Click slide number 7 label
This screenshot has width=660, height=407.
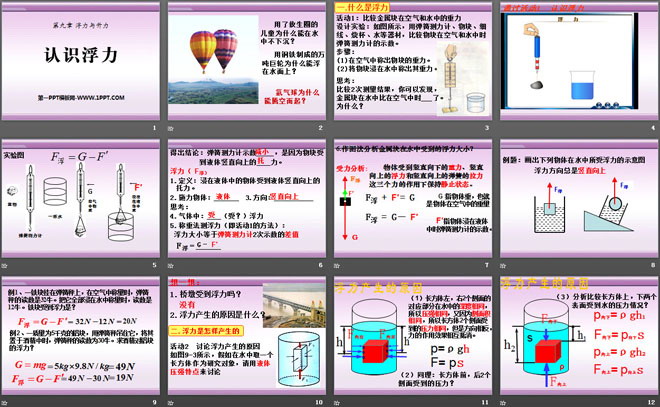[487, 265]
